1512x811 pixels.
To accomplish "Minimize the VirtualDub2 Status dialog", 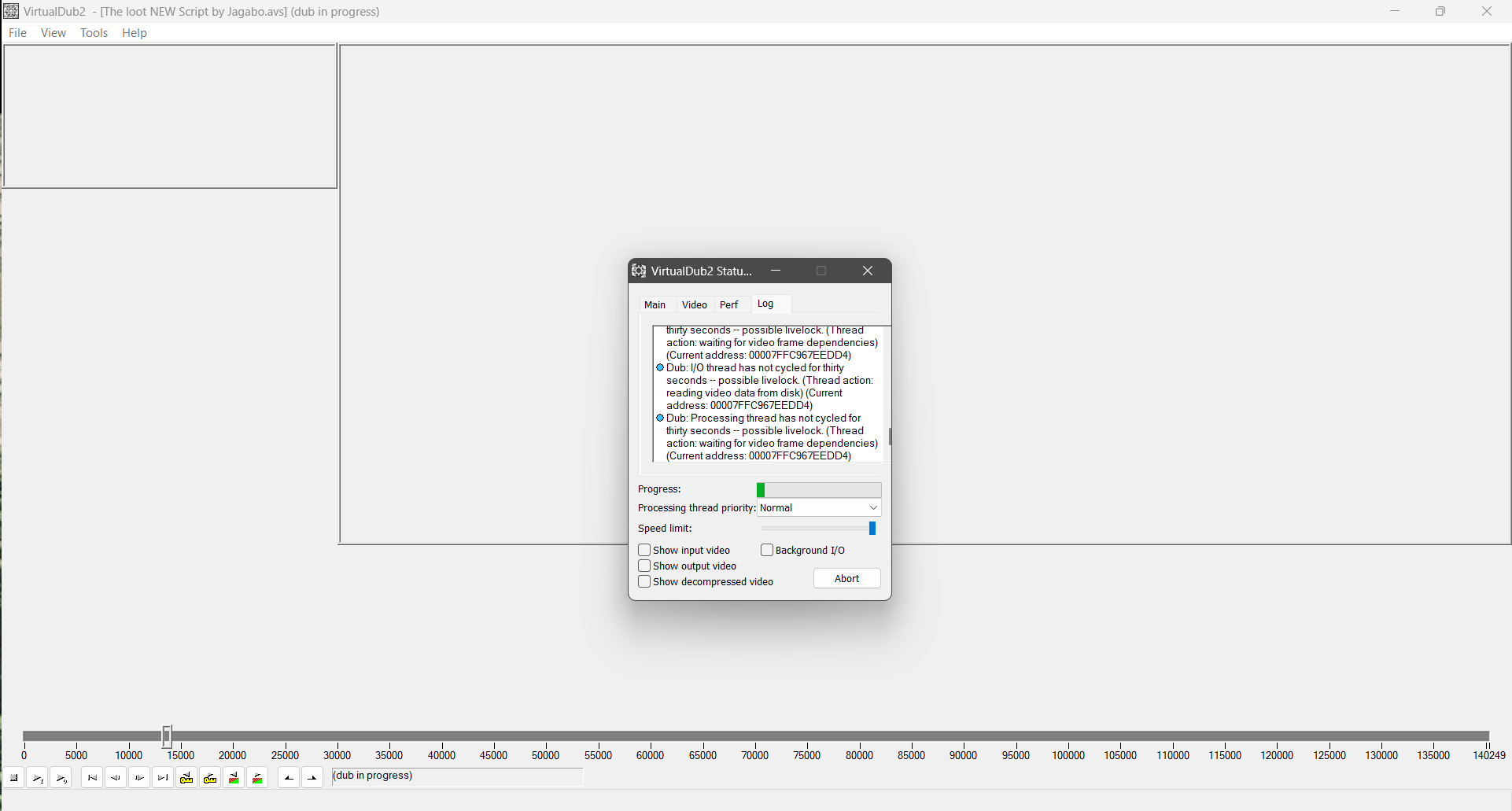I will pyautogui.click(x=776, y=271).
